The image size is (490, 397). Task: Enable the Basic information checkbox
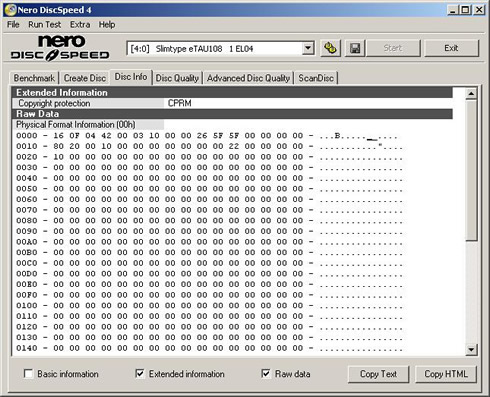click(29, 374)
